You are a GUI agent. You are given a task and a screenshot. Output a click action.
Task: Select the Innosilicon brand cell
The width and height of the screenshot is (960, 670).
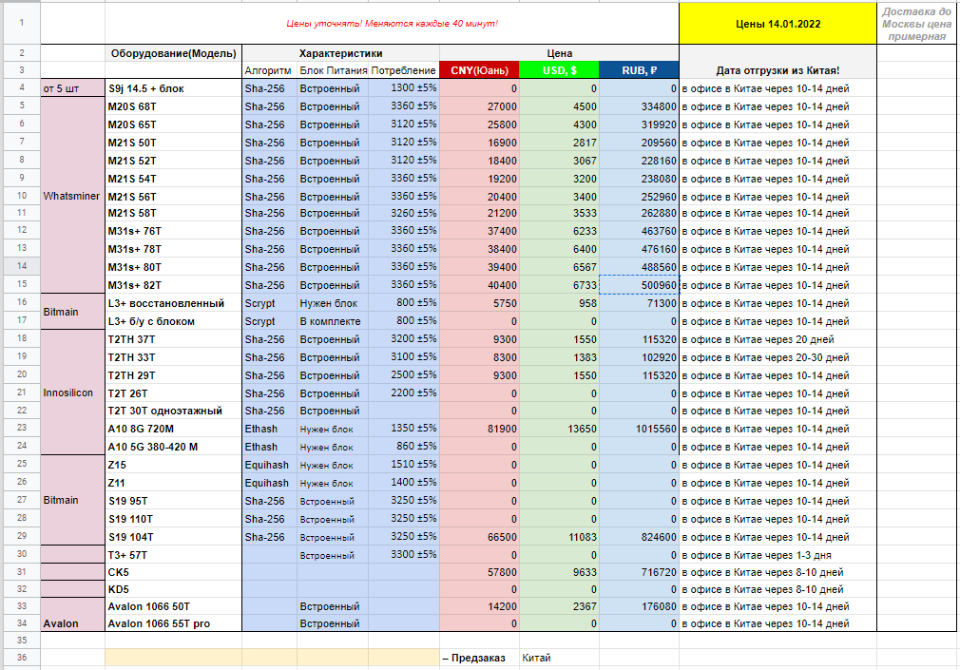73,393
